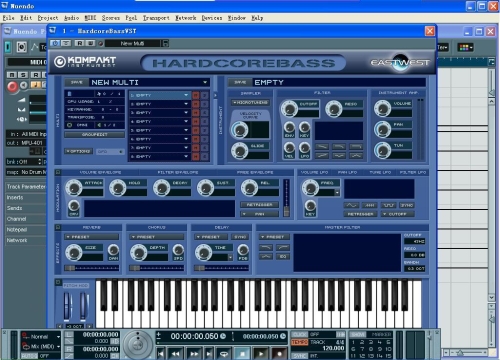Open the Microtuning dropdown
This screenshot has width=500, height=360.
pyautogui.click(x=250, y=102)
